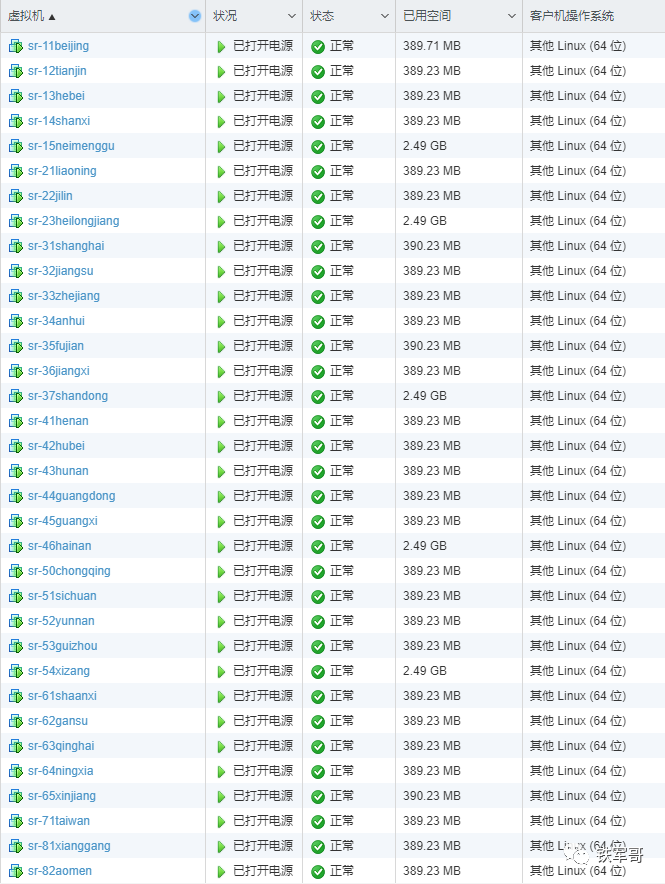Click 正常 status text in sr-33zhejiang row
Image resolution: width=665 pixels, height=884 pixels.
pyautogui.click(x=342, y=296)
